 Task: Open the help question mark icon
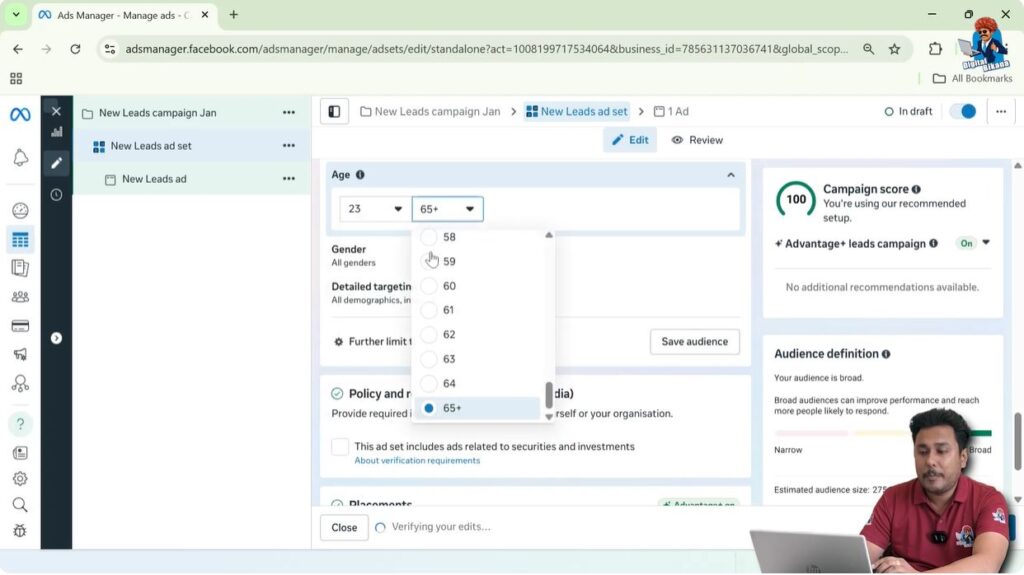pos(20,424)
